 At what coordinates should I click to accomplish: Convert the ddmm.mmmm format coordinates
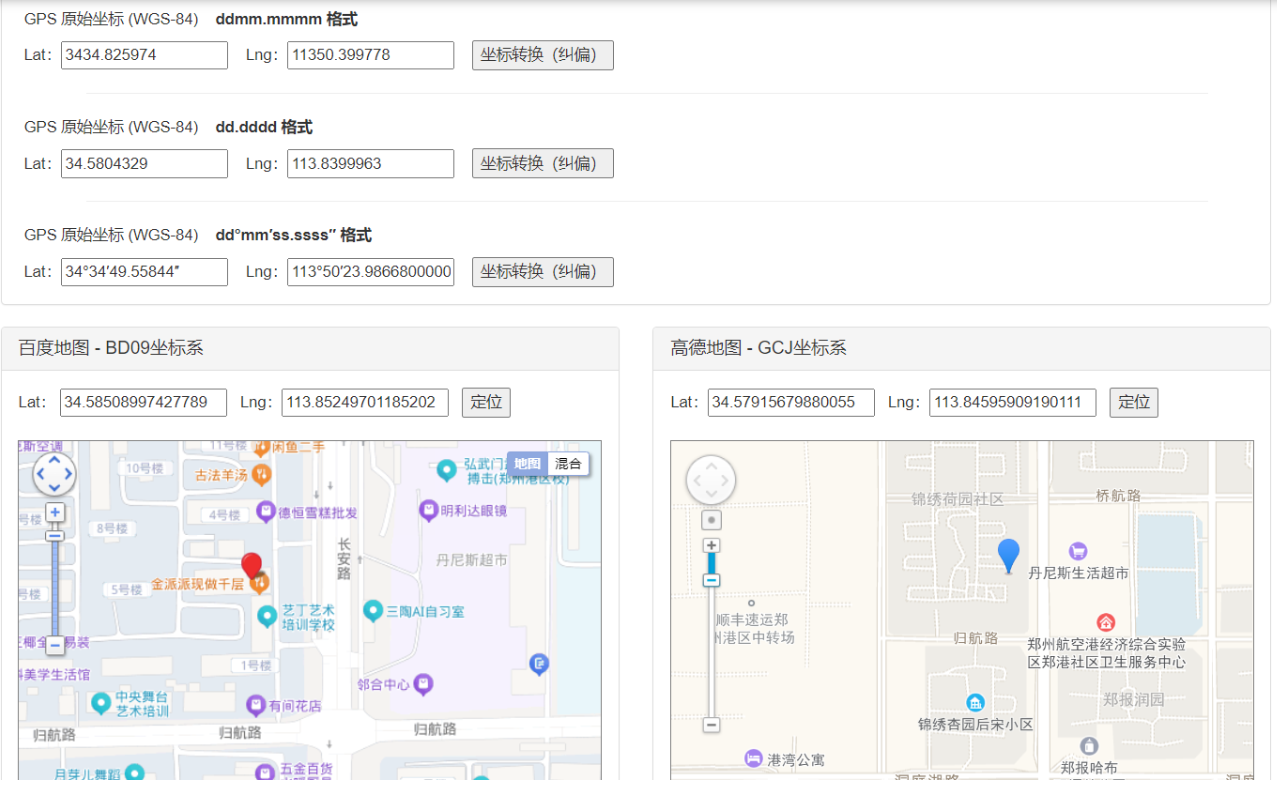pos(542,55)
